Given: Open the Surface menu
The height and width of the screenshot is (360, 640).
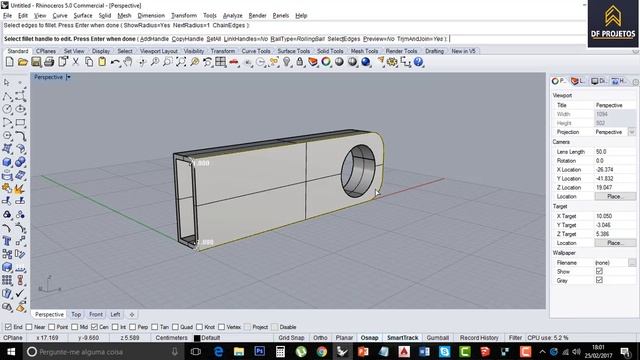Looking at the screenshot, I should 83,16.
